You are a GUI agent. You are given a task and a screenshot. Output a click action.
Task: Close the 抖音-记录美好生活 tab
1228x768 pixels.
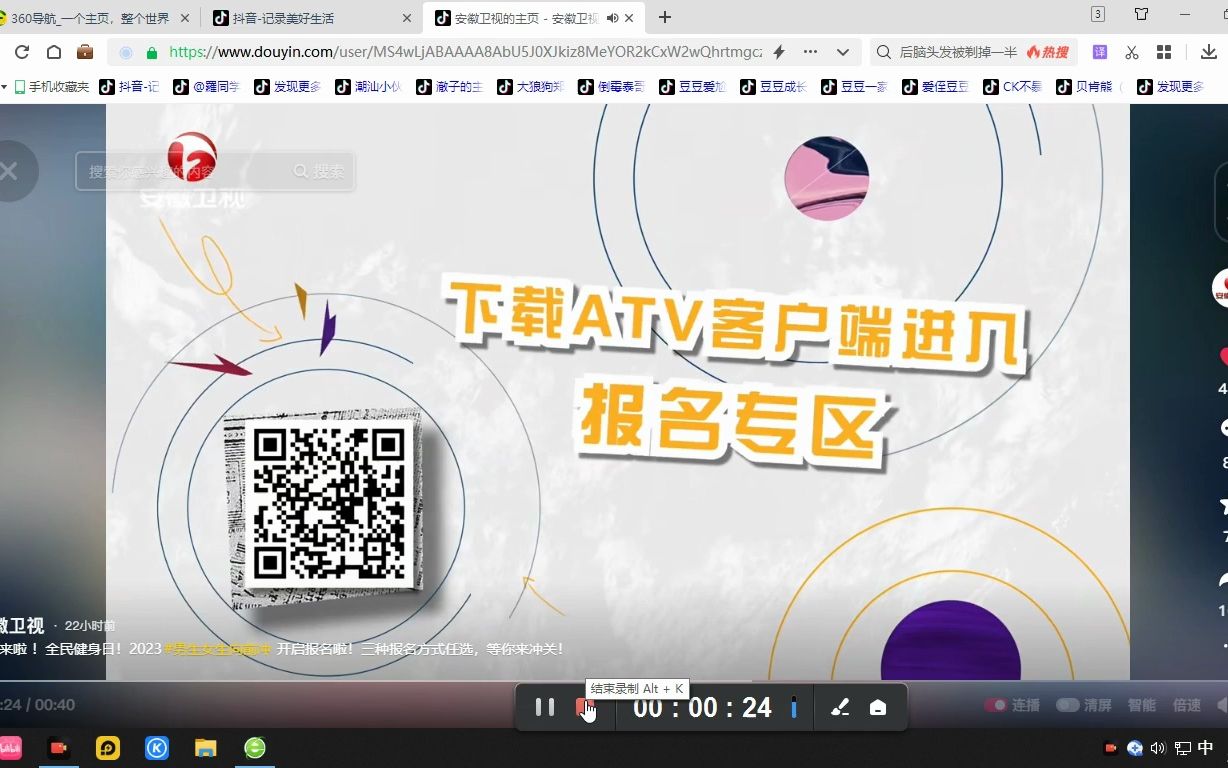tap(407, 18)
